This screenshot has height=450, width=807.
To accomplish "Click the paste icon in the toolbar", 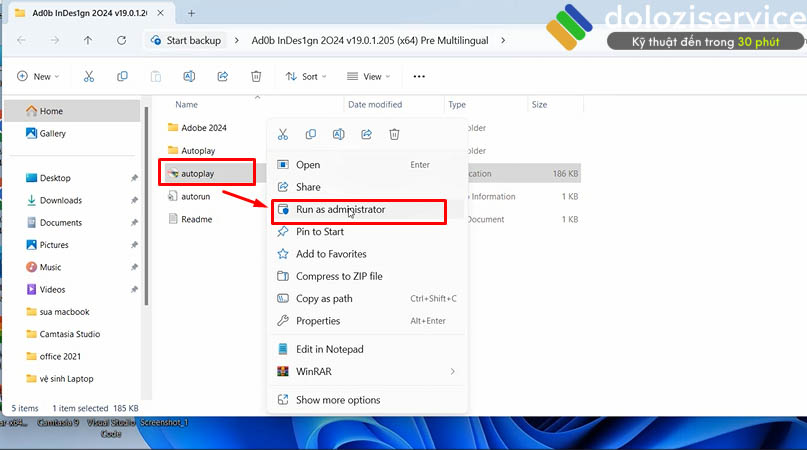I will click(x=155, y=76).
